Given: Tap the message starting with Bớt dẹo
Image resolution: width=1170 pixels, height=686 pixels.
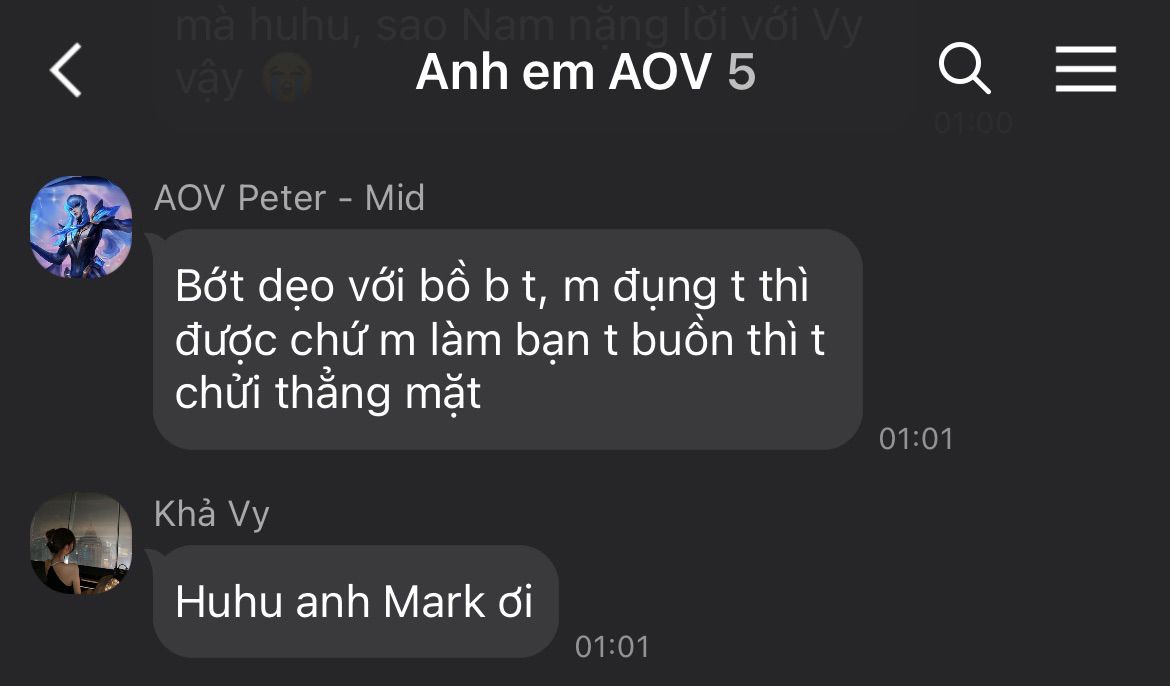Looking at the screenshot, I should 507,340.
